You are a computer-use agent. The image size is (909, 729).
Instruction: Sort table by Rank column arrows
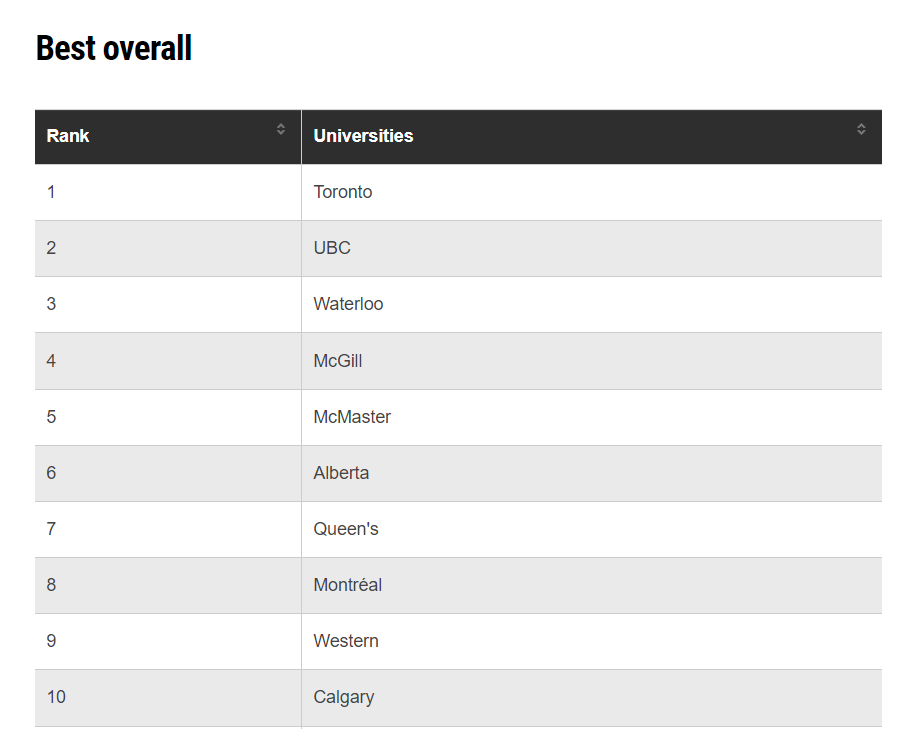coord(281,129)
